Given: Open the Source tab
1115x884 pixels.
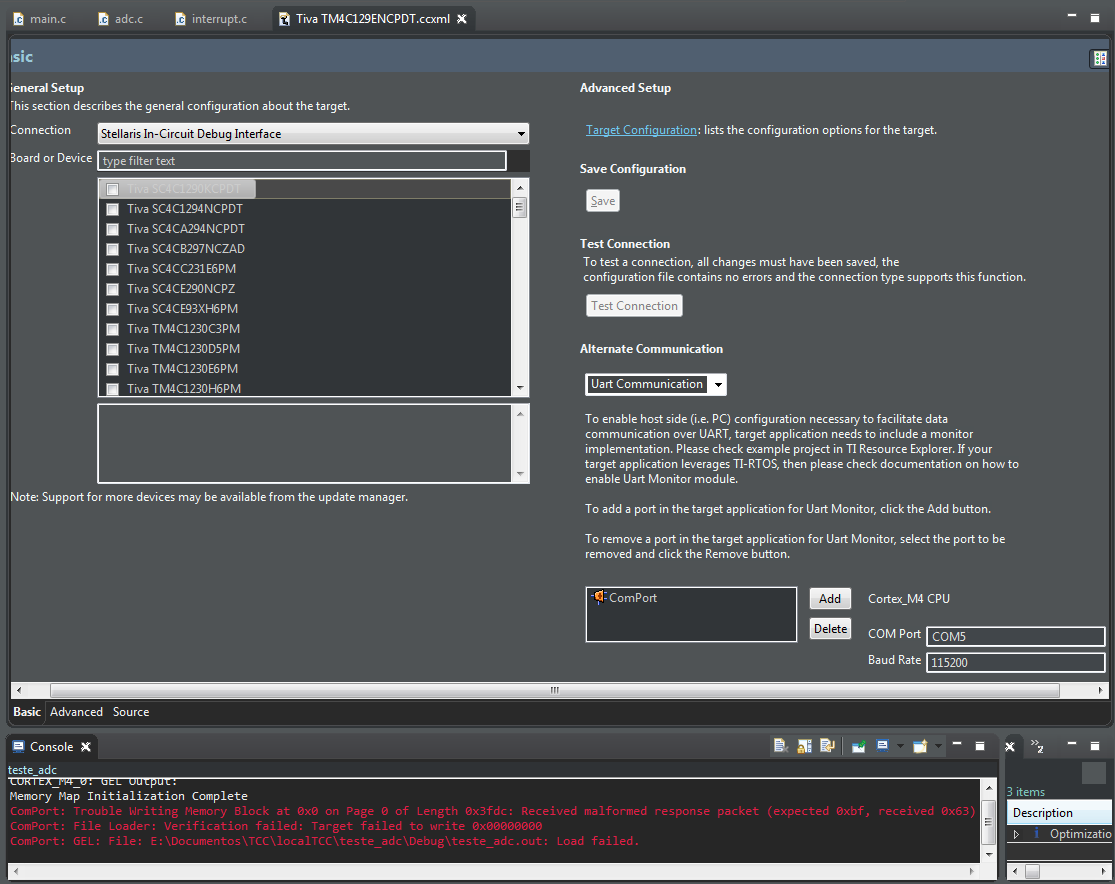Looking at the screenshot, I should (131, 712).
